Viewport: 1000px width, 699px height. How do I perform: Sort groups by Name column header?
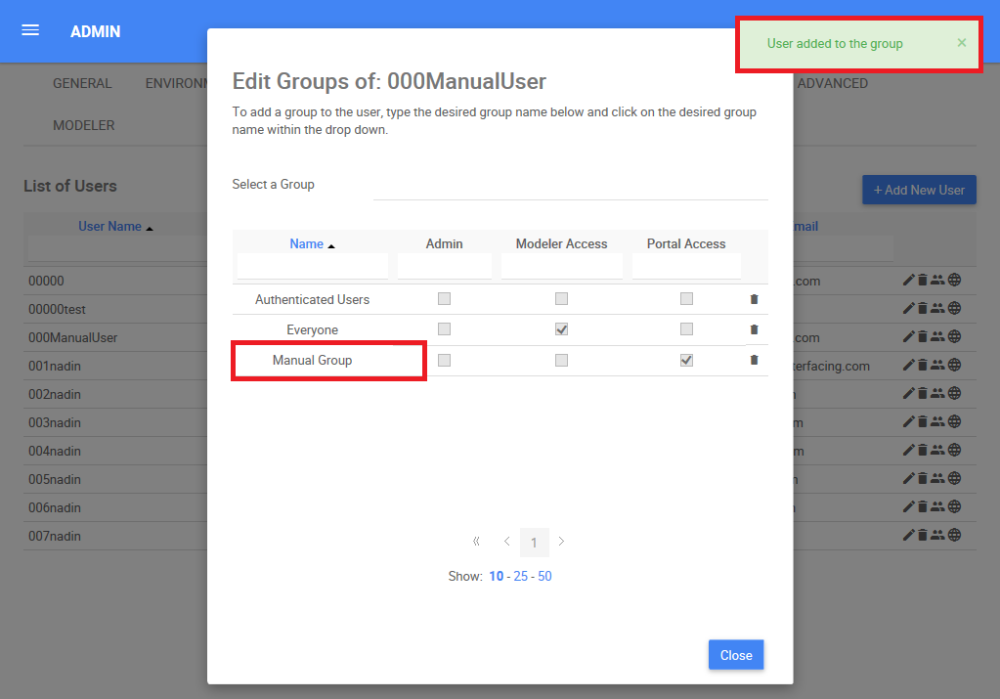click(x=307, y=244)
